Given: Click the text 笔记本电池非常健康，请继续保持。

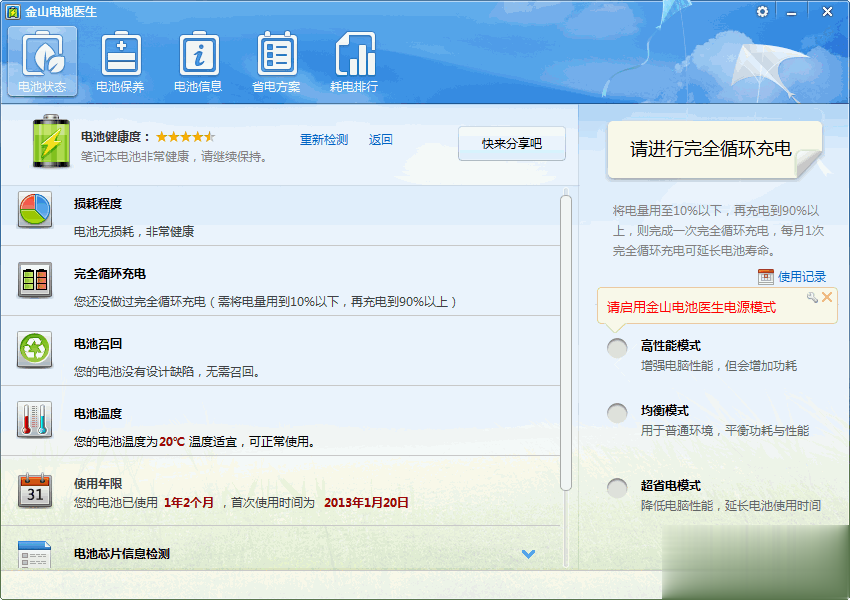Looking at the screenshot, I should [176, 157].
